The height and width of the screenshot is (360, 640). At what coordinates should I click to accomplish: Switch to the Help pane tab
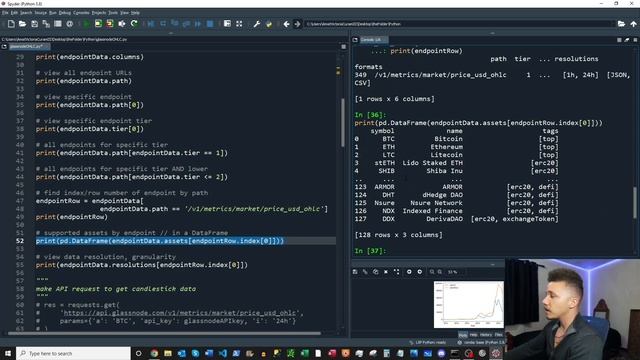[473, 335]
